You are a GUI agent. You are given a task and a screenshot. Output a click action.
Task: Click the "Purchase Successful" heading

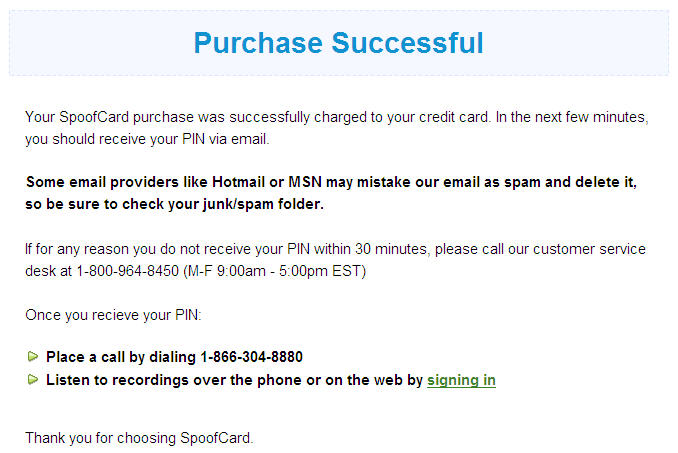click(338, 43)
